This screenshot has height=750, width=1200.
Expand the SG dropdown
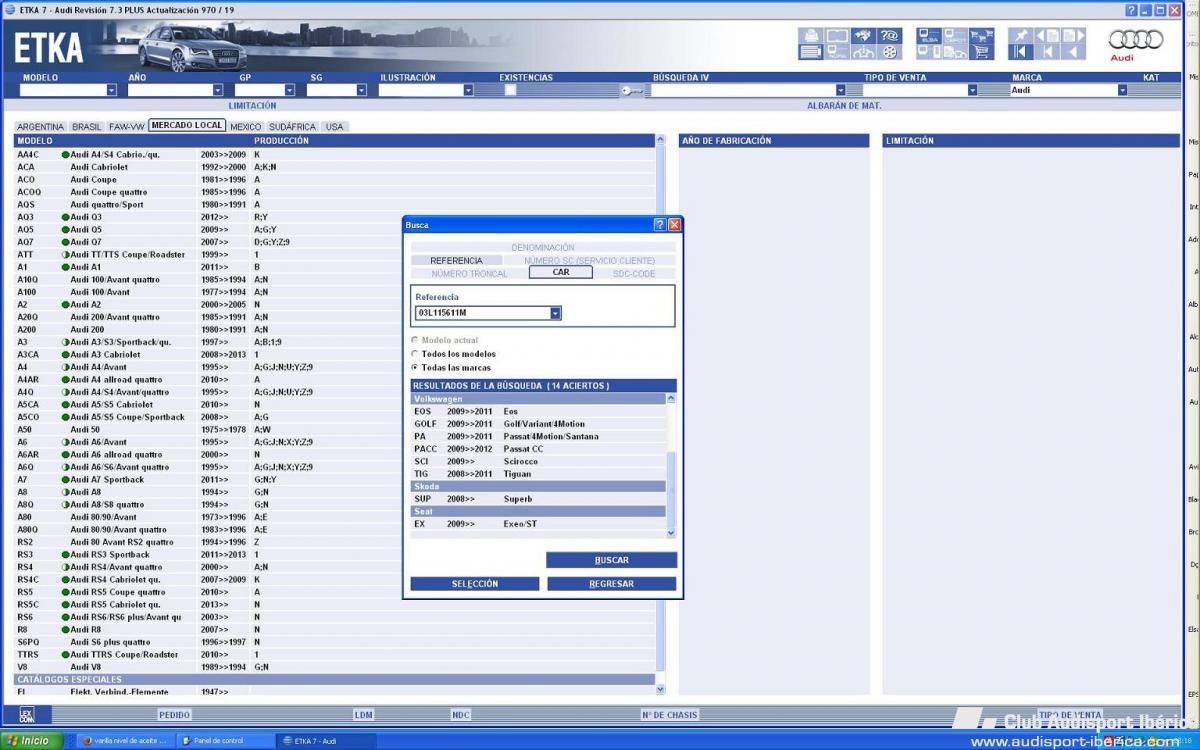(362, 90)
